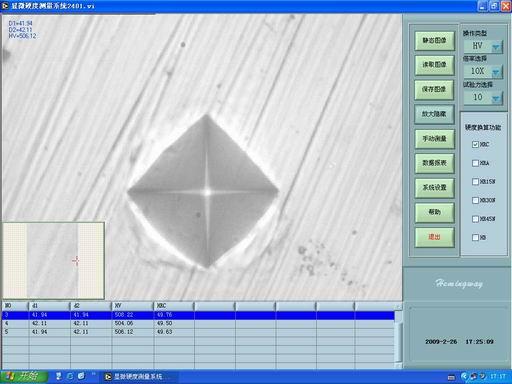Click the d1 column header
This screenshot has height=384, width=512.
click(x=49, y=306)
